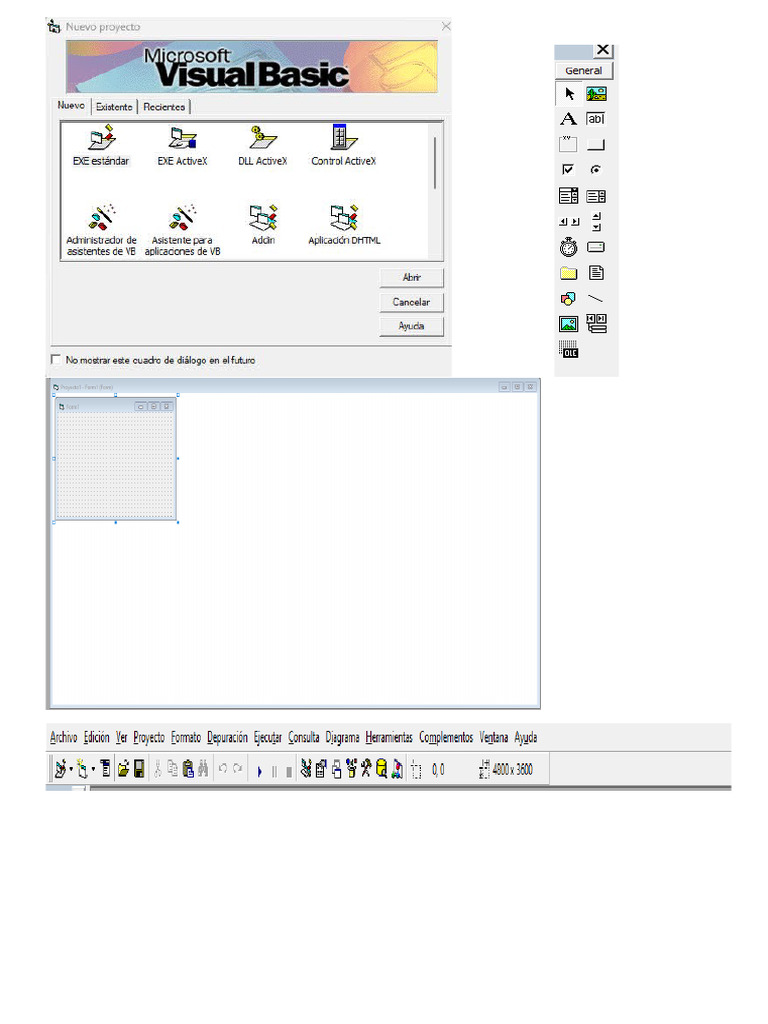This screenshot has width=768, height=1024.
Task: Select the OLE control in toolbox
Action: 569,349
